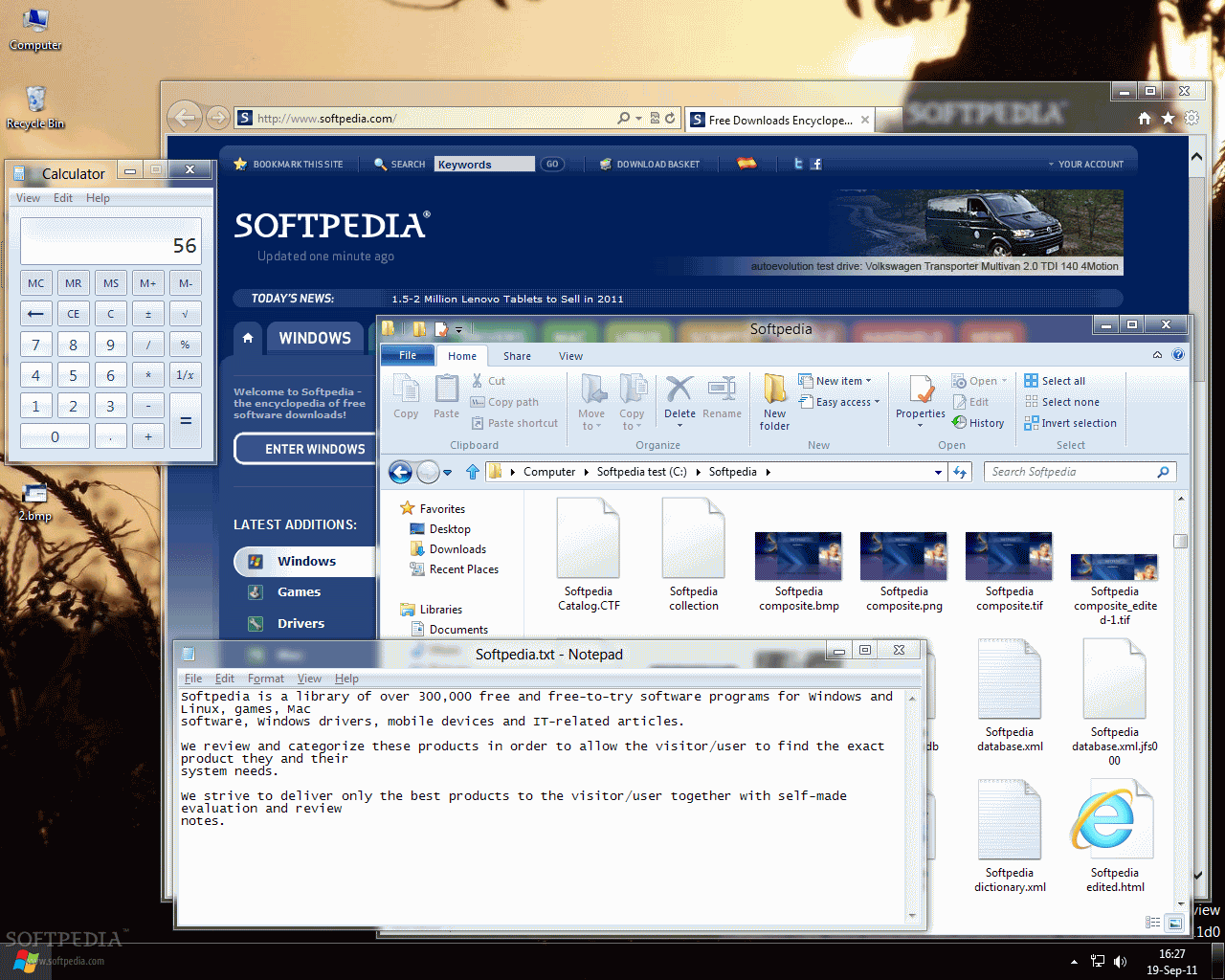Click Calculator equals button
The image size is (1225, 980).
tap(186, 420)
